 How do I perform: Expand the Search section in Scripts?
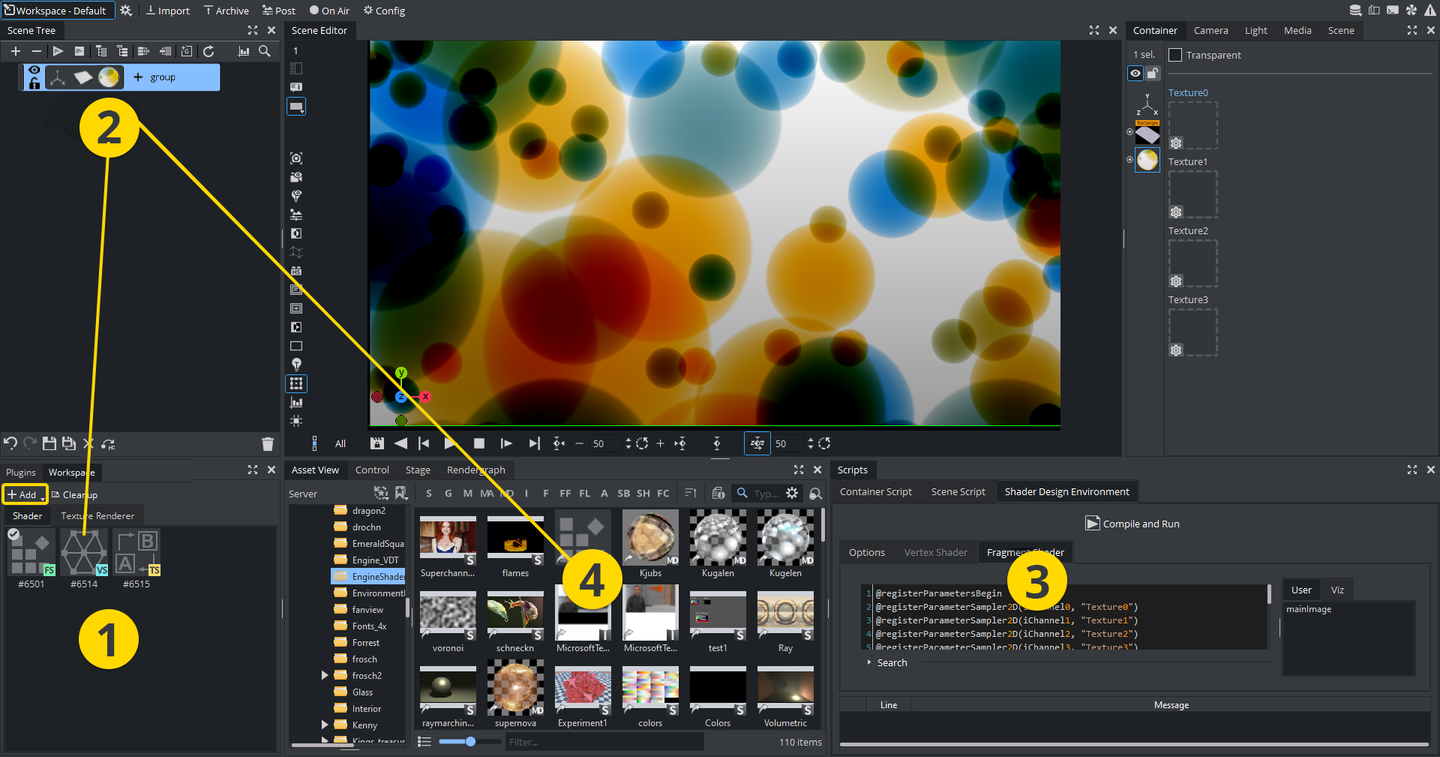[x=887, y=663]
